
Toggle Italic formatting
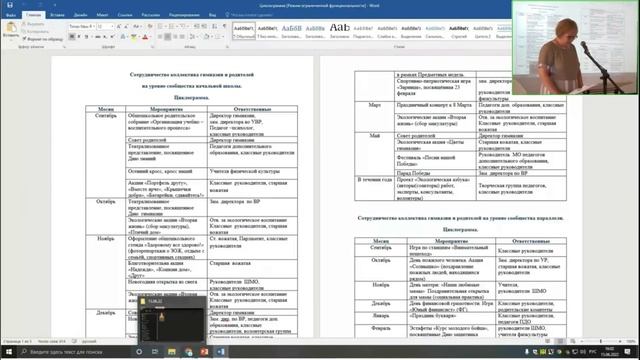tap(79, 37)
